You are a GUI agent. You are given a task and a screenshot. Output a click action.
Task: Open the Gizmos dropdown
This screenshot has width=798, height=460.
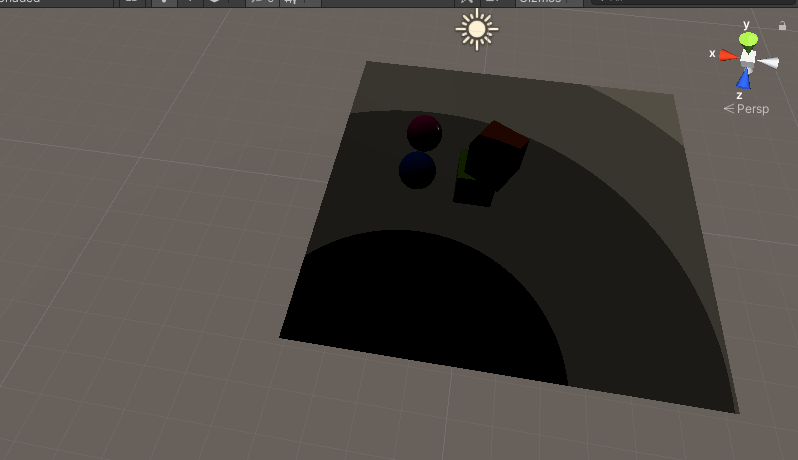coord(545,2)
